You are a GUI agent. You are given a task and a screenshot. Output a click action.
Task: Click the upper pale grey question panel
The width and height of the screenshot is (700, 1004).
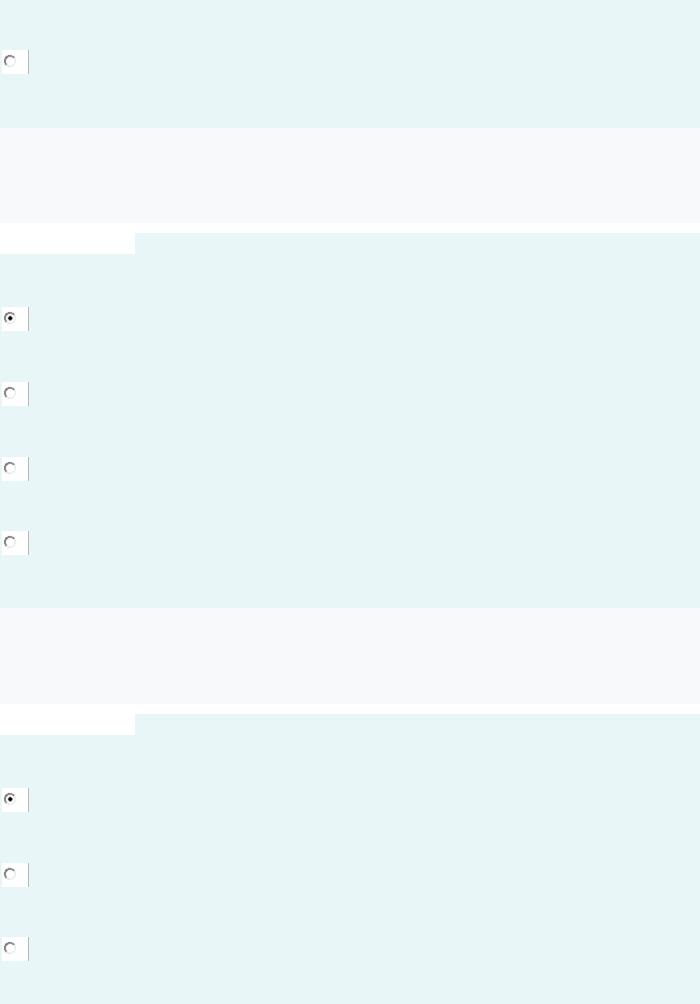[350, 175]
